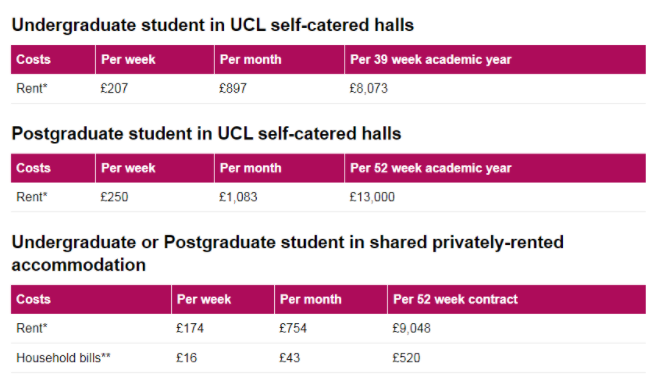Select the Postgraduate self-catered halls heading
This screenshot has height=380, width=654.
(206, 134)
